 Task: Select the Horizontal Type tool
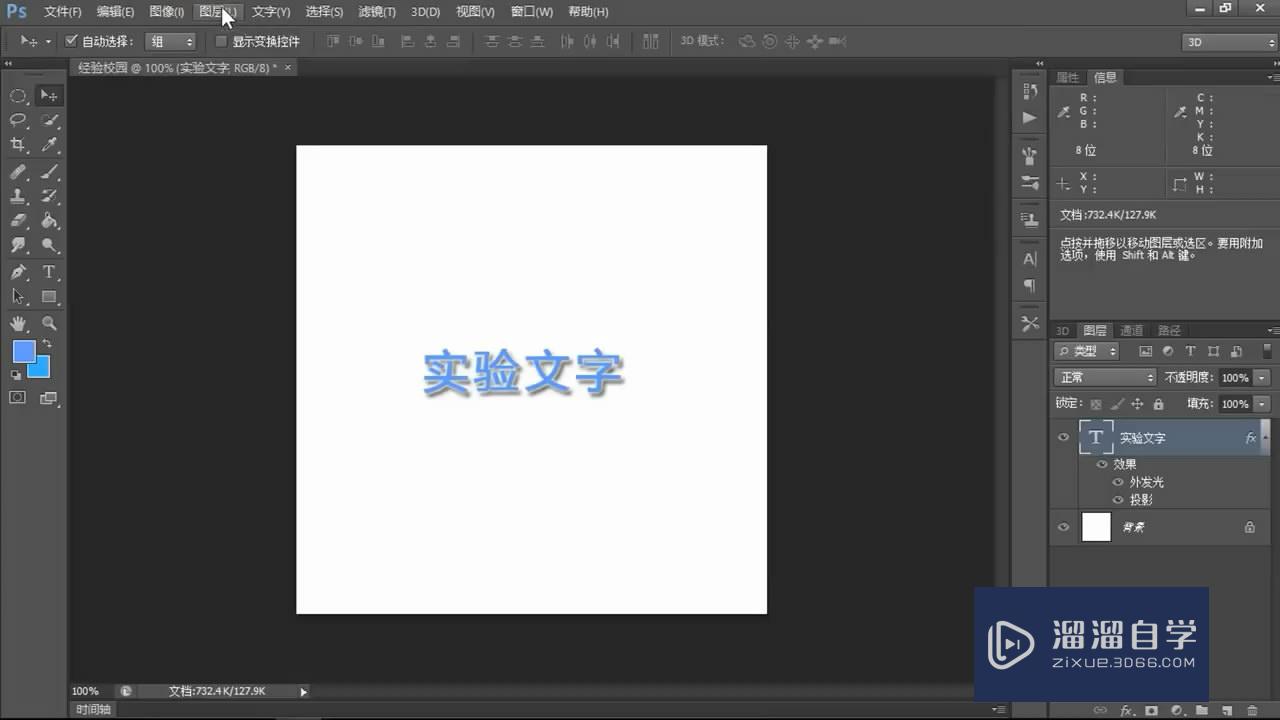(49, 272)
